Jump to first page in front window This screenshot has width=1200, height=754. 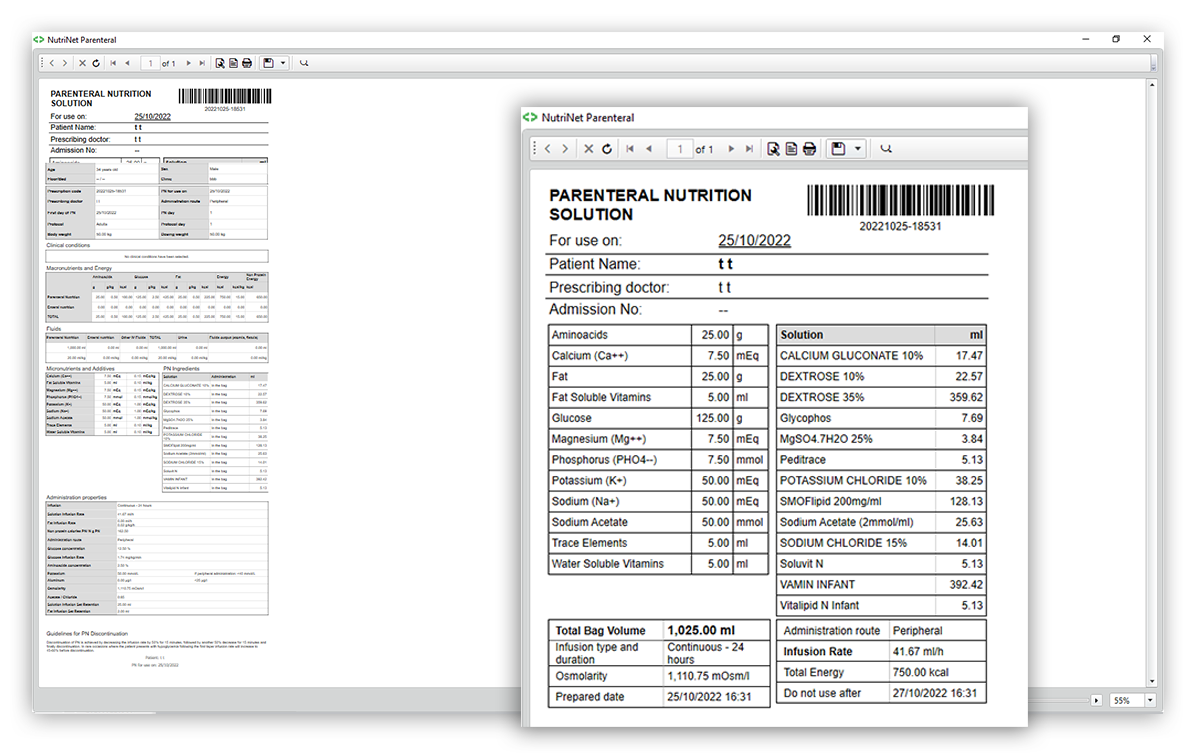[x=630, y=149]
